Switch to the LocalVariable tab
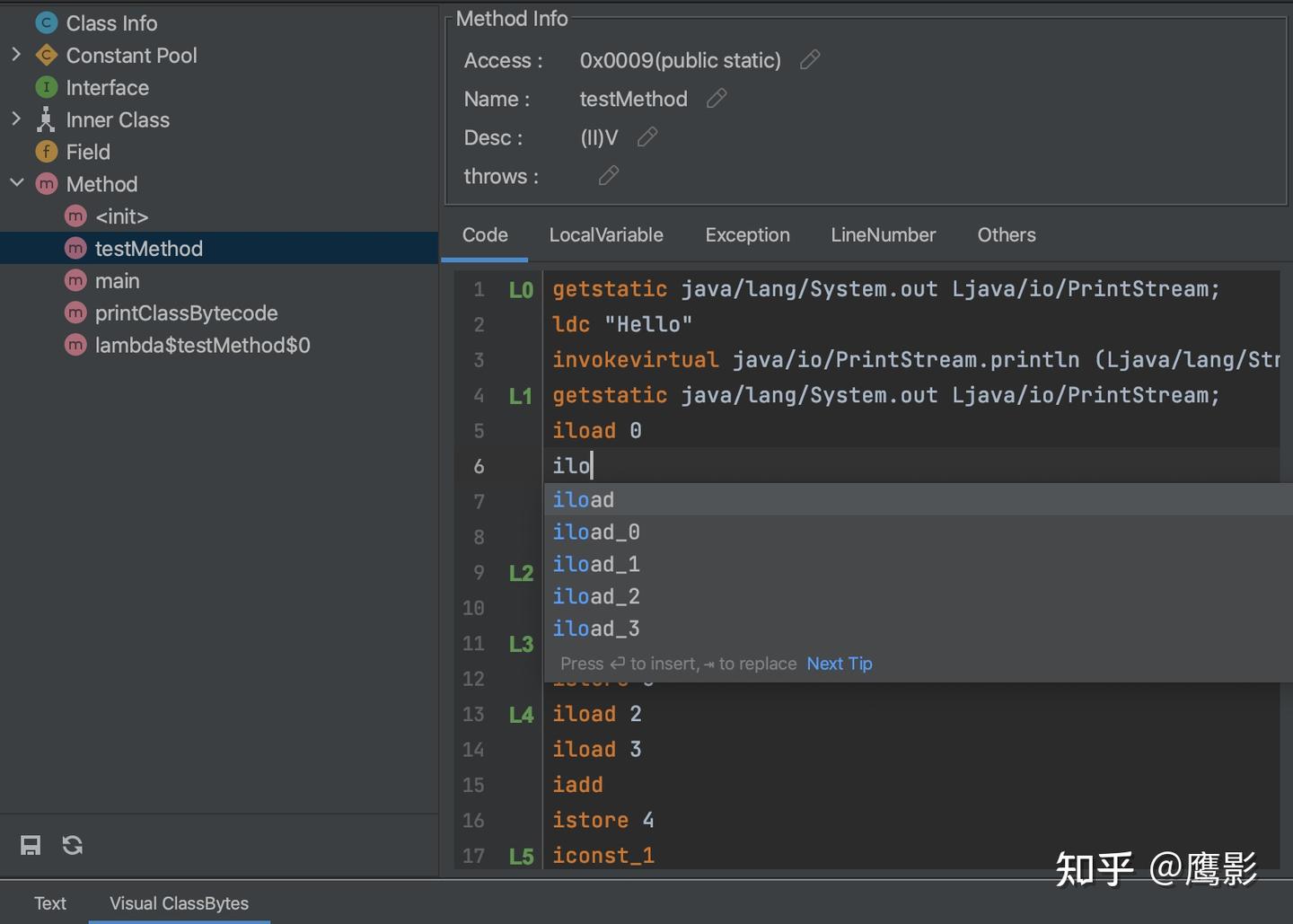This screenshot has height=924, width=1293. coord(606,235)
